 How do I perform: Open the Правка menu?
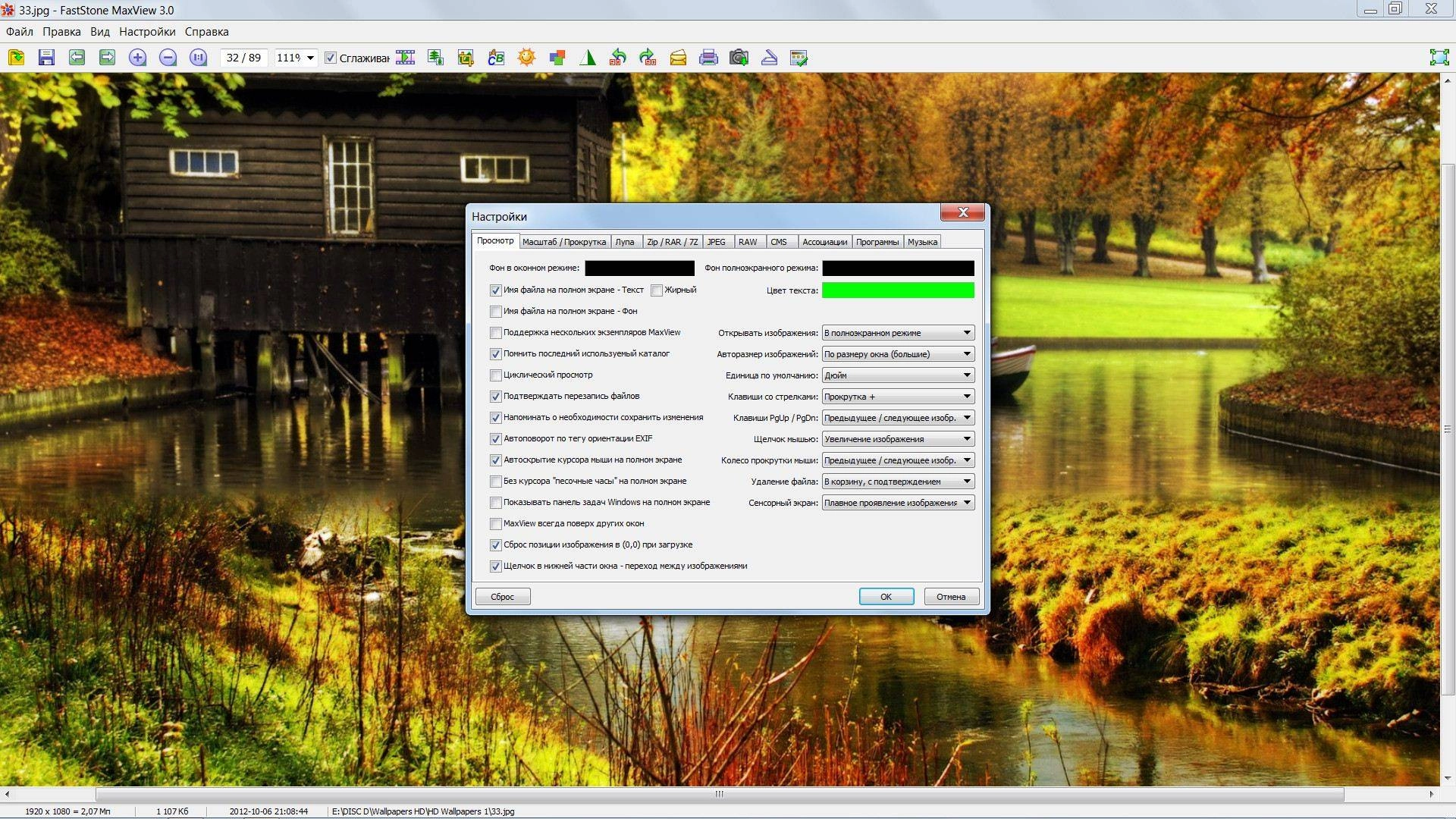61,32
